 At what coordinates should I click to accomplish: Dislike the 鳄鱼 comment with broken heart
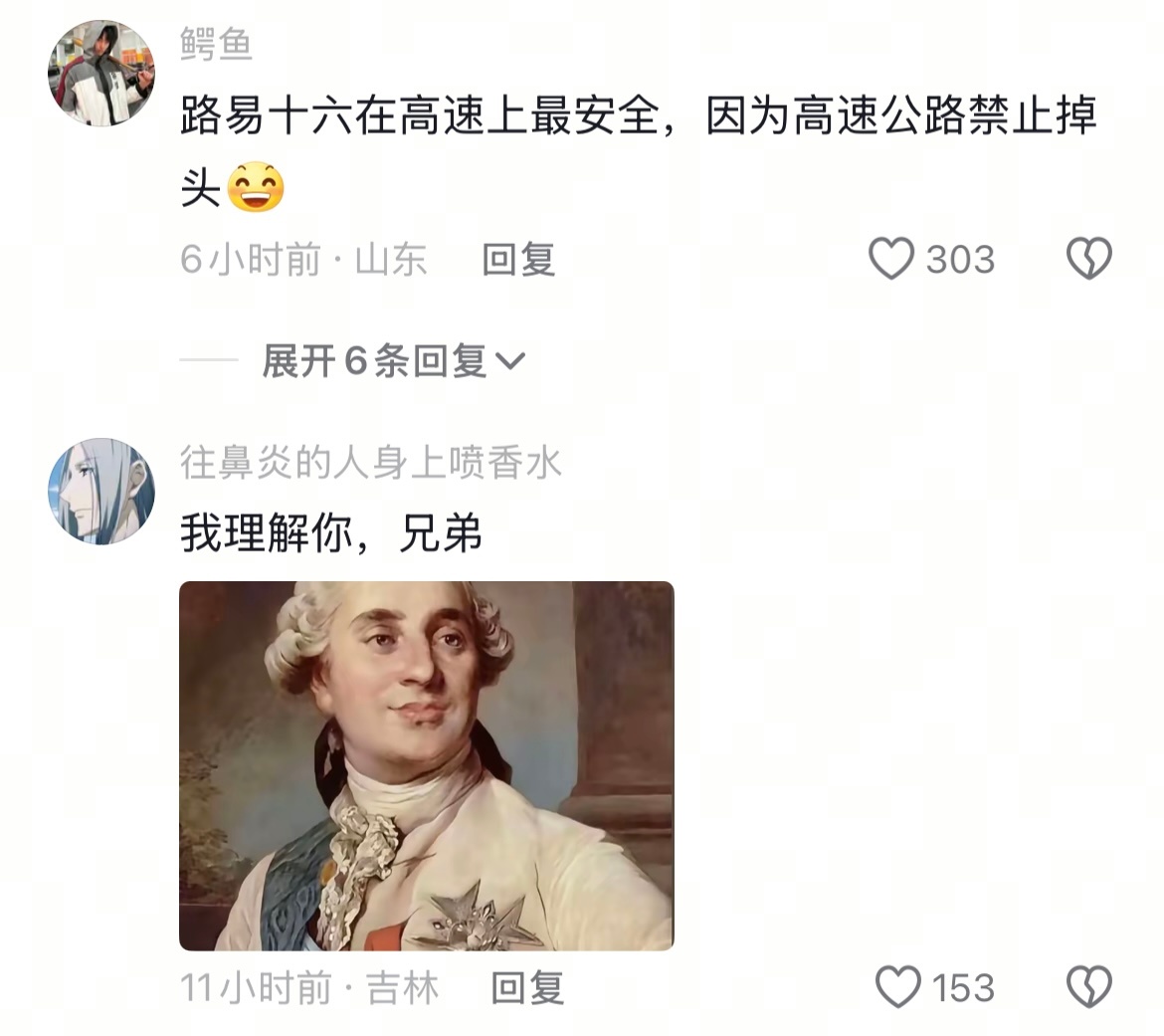tap(1089, 259)
